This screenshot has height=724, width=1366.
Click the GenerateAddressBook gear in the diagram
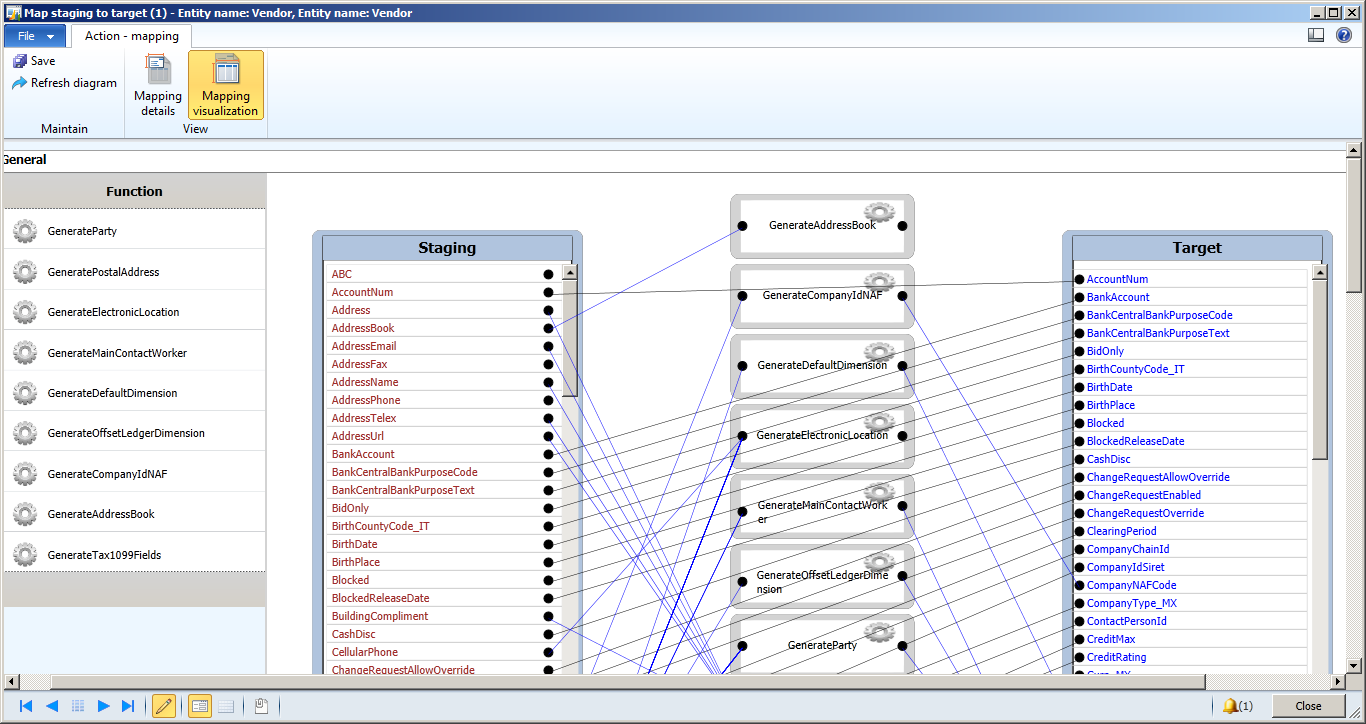click(878, 213)
